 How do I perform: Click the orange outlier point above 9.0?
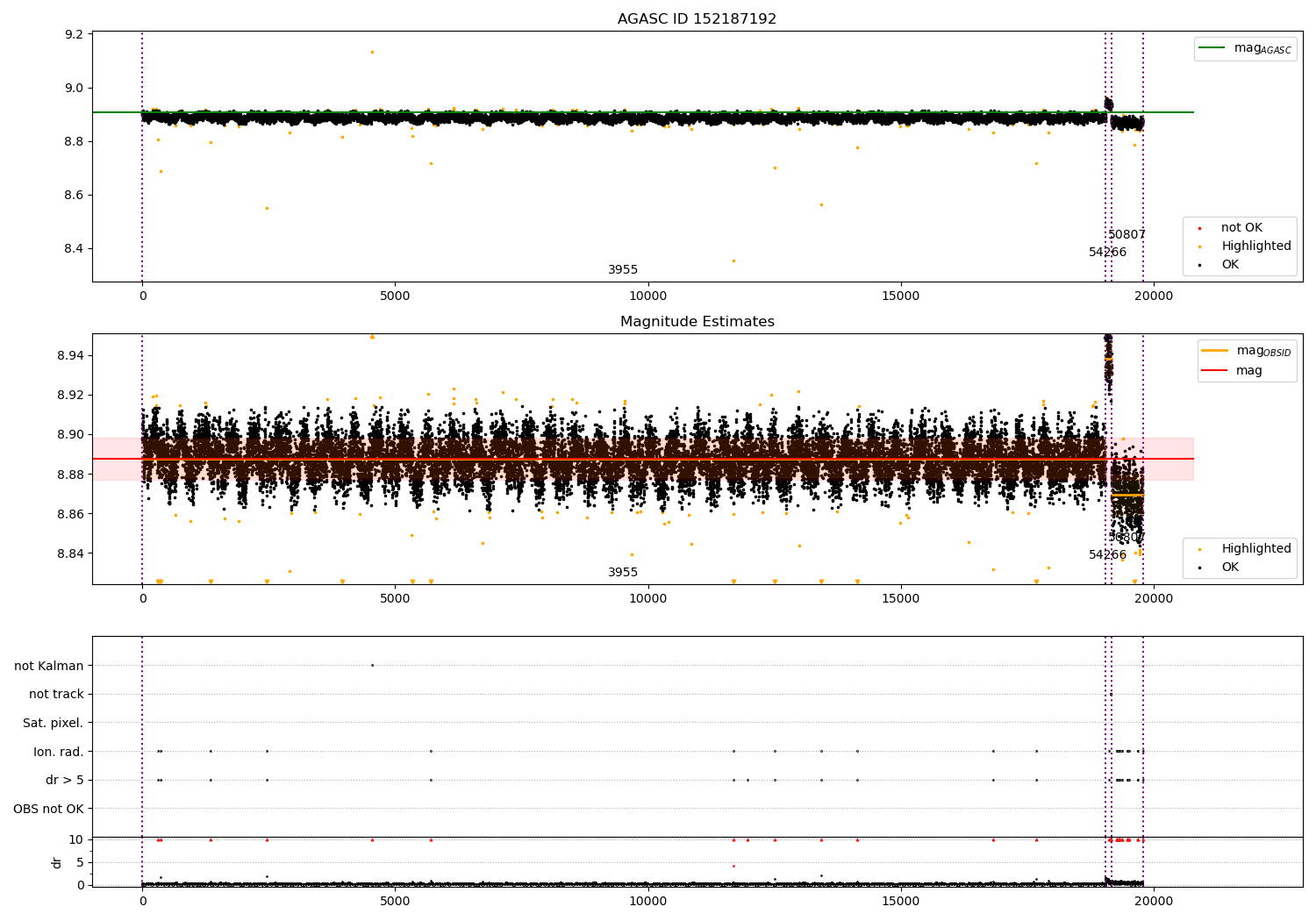tap(372, 52)
